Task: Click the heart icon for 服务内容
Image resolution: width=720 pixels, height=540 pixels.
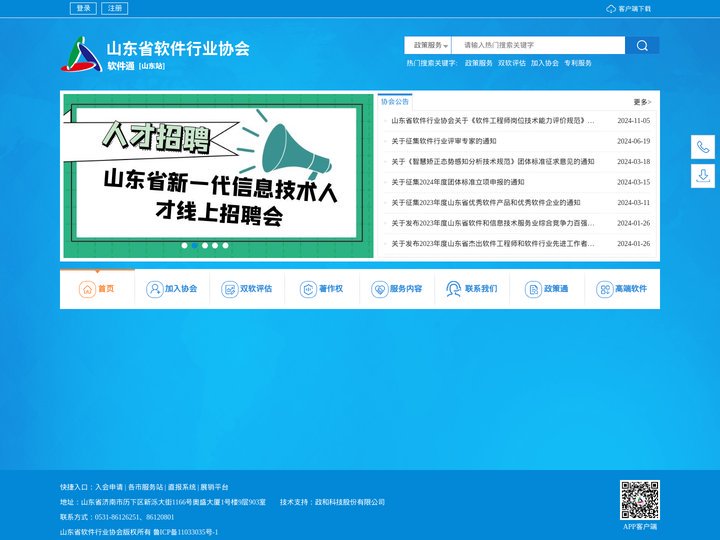Action: (x=379, y=289)
